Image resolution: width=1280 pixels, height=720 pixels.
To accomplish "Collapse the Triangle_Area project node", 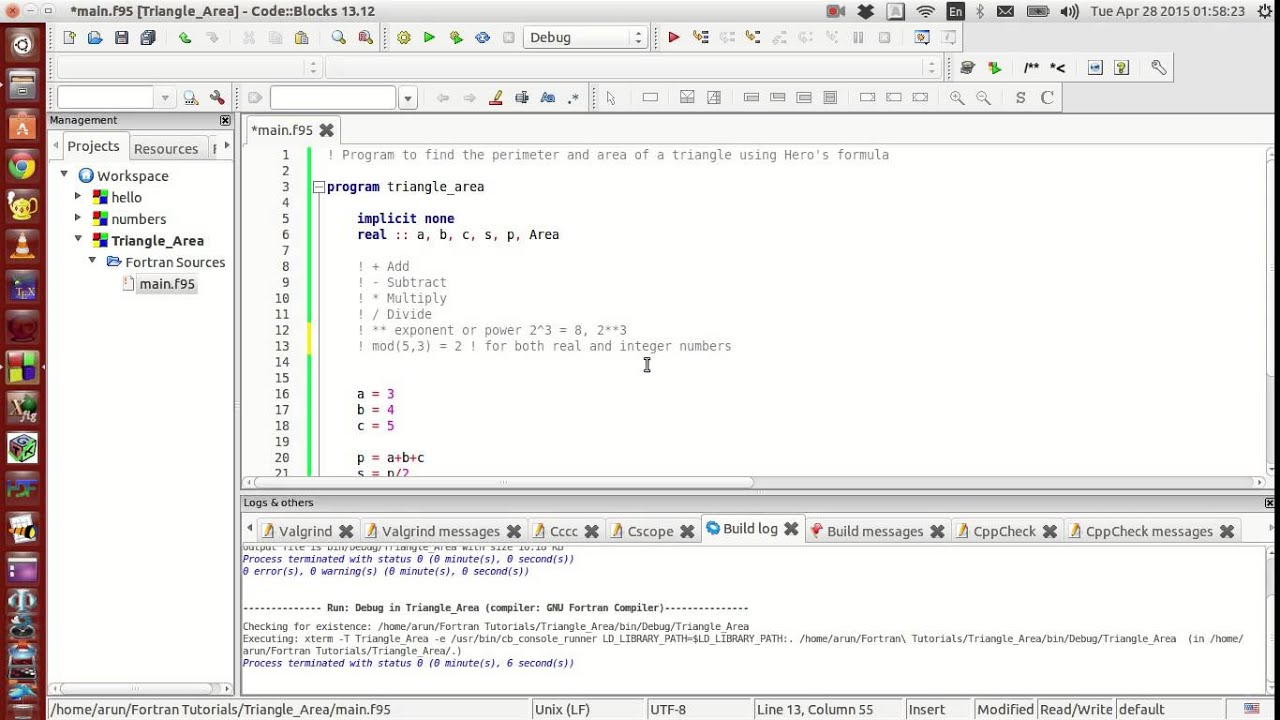I will (x=78, y=239).
